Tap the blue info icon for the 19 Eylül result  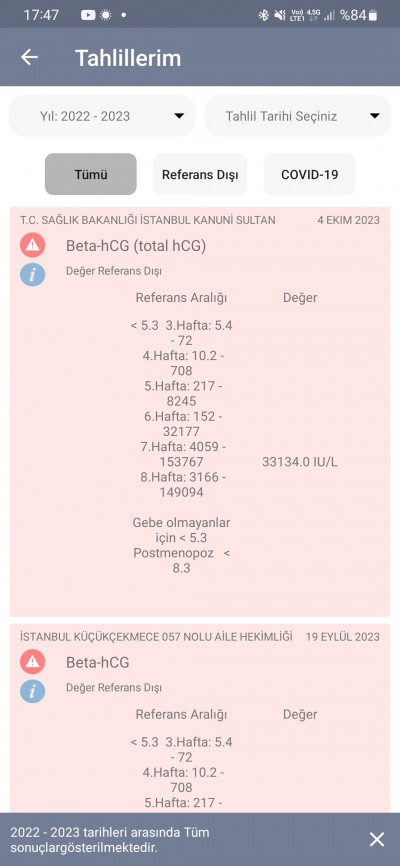[x=33, y=690]
